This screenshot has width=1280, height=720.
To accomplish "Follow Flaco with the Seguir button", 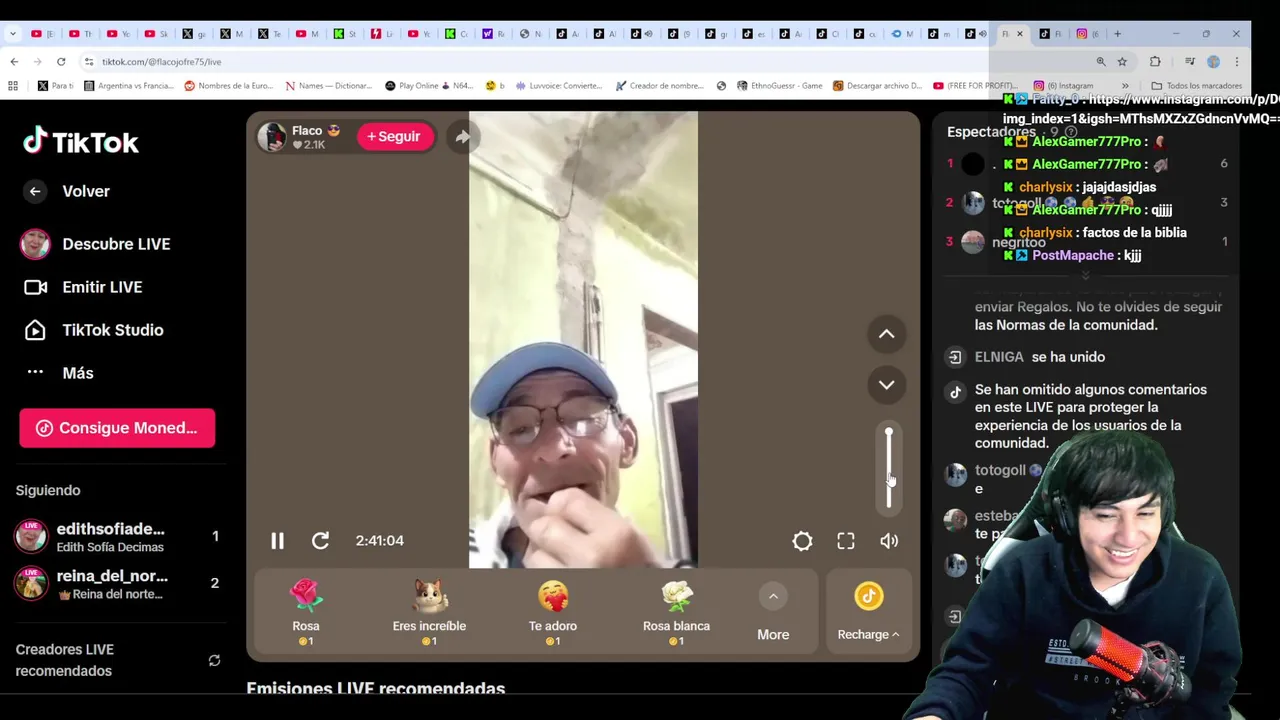I will pos(394,136).
